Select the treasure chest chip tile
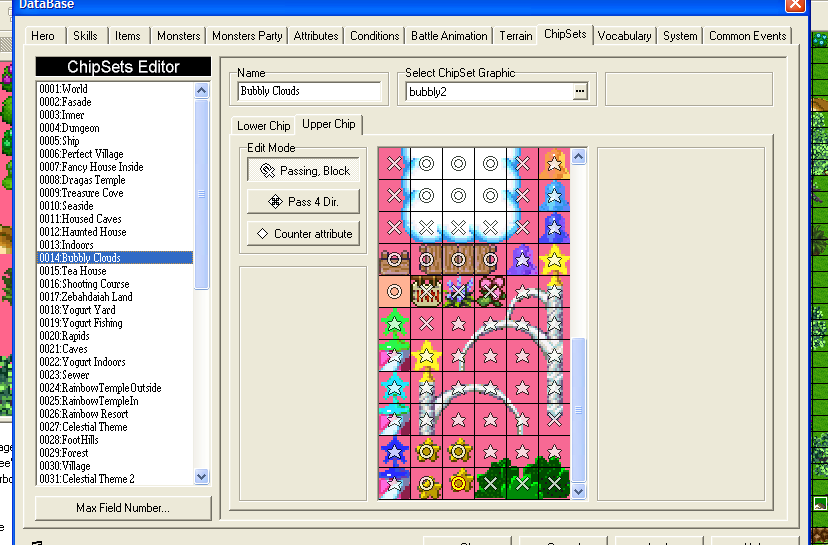The image size is (828, 545). point(394,260)
